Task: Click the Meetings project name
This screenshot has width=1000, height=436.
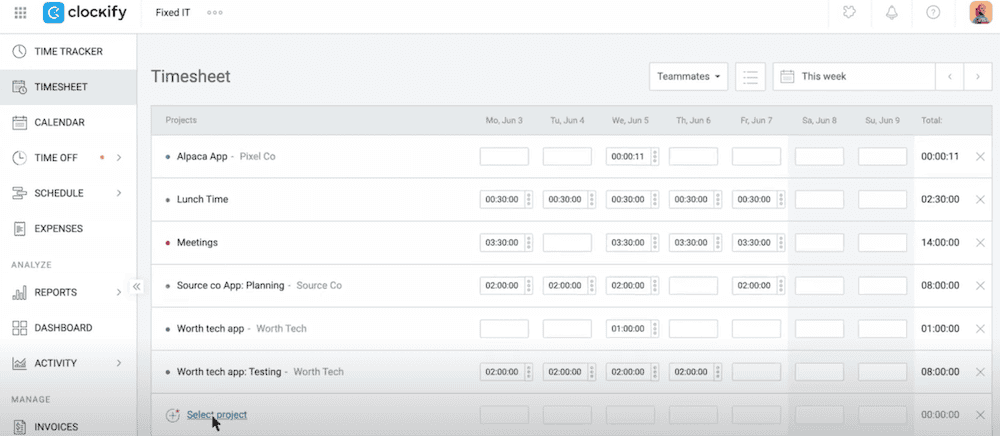Action: (197, 243)
